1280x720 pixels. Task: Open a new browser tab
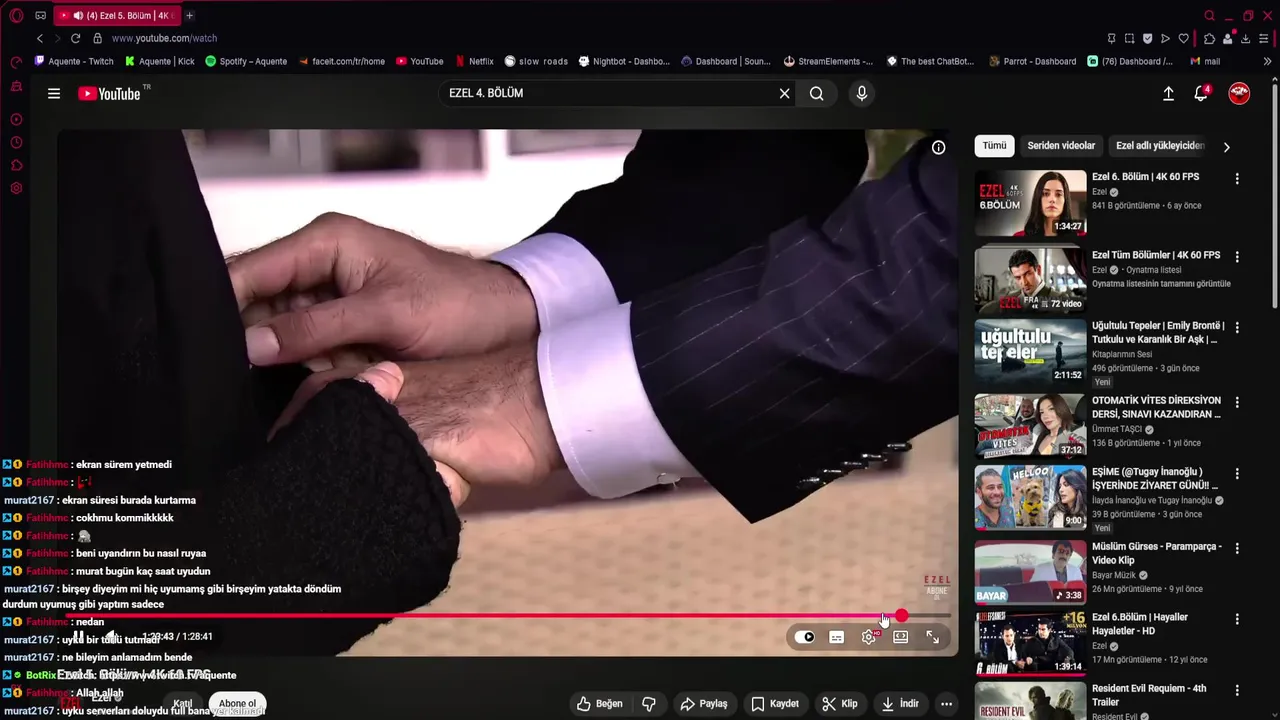click(190, 15)
